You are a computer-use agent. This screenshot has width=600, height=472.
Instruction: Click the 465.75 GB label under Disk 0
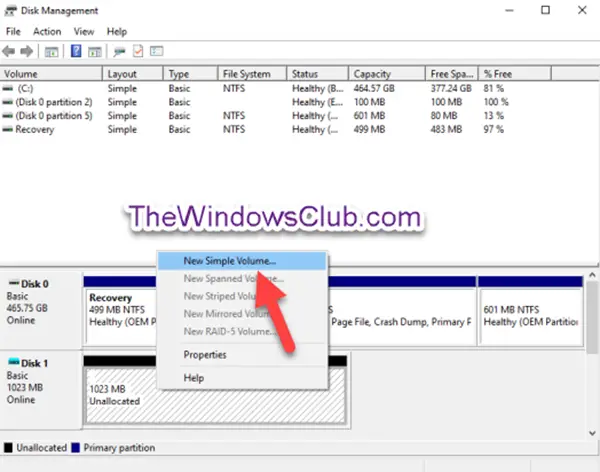click(x=27, y=308)
